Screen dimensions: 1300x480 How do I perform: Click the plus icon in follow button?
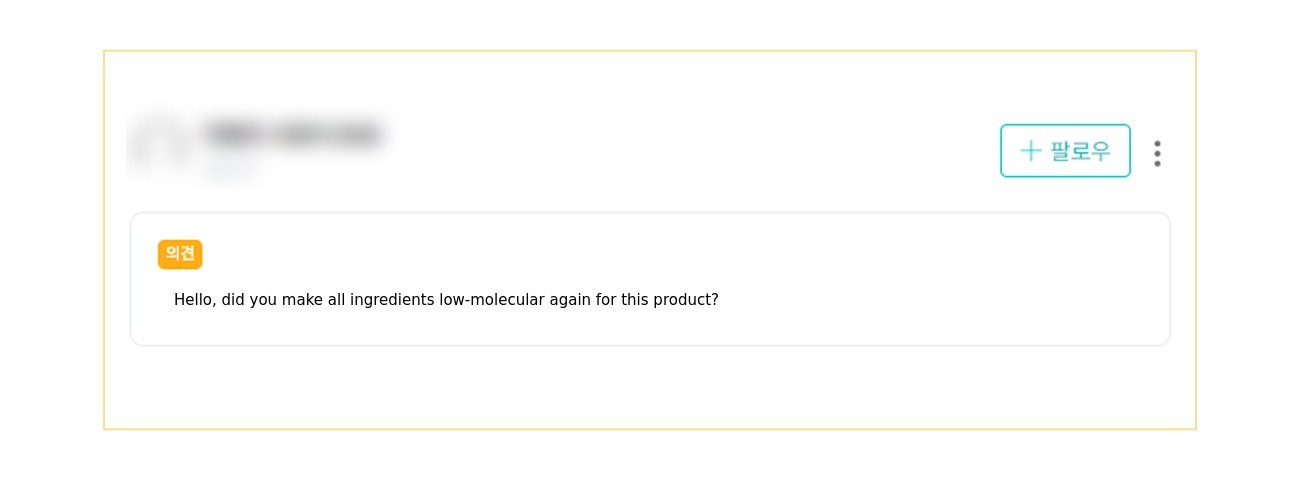[x=1031, y=151]
